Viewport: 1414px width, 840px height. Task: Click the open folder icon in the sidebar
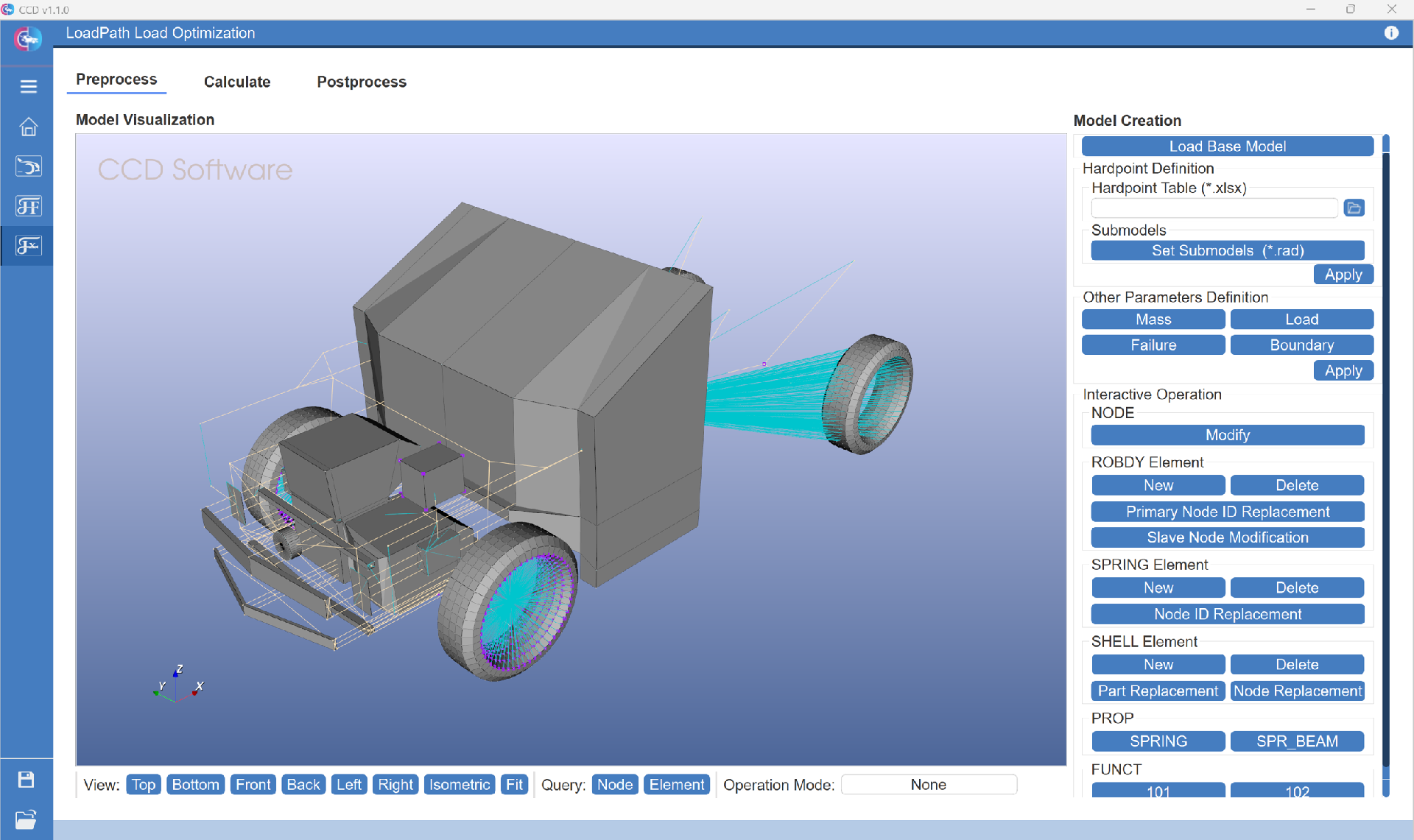[x=27, y=819]
